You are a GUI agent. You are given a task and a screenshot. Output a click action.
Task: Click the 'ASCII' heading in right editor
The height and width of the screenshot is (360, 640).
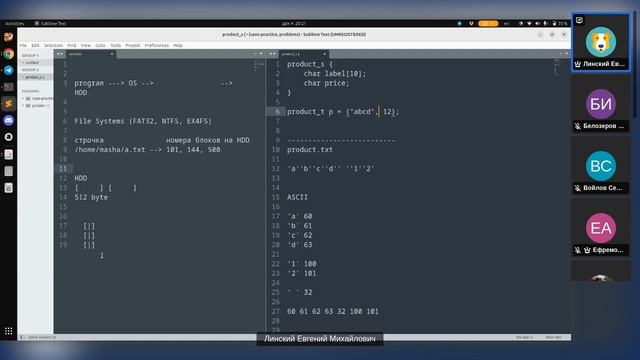click(x=297, y=197)
